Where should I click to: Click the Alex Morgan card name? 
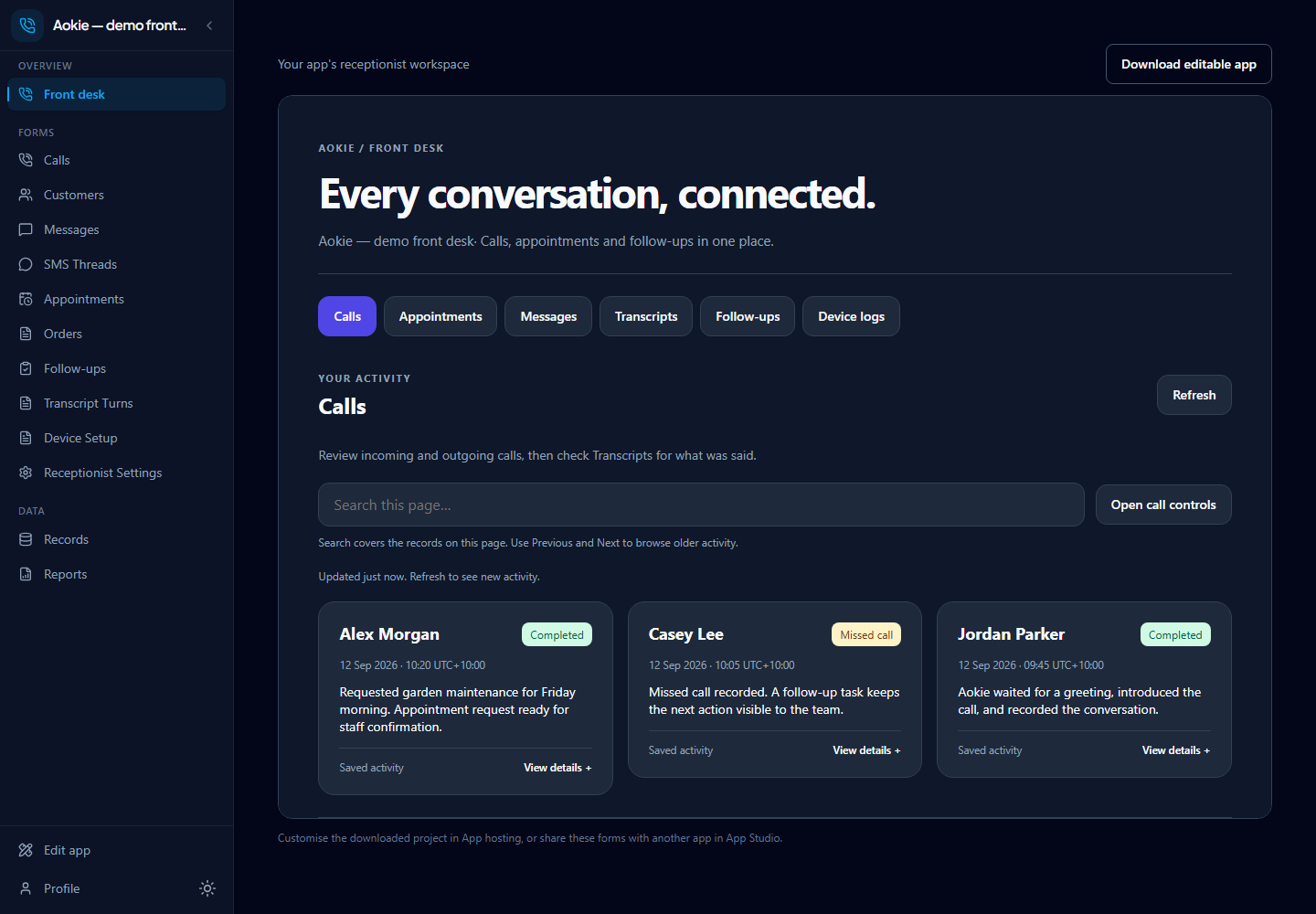[389, 634]
